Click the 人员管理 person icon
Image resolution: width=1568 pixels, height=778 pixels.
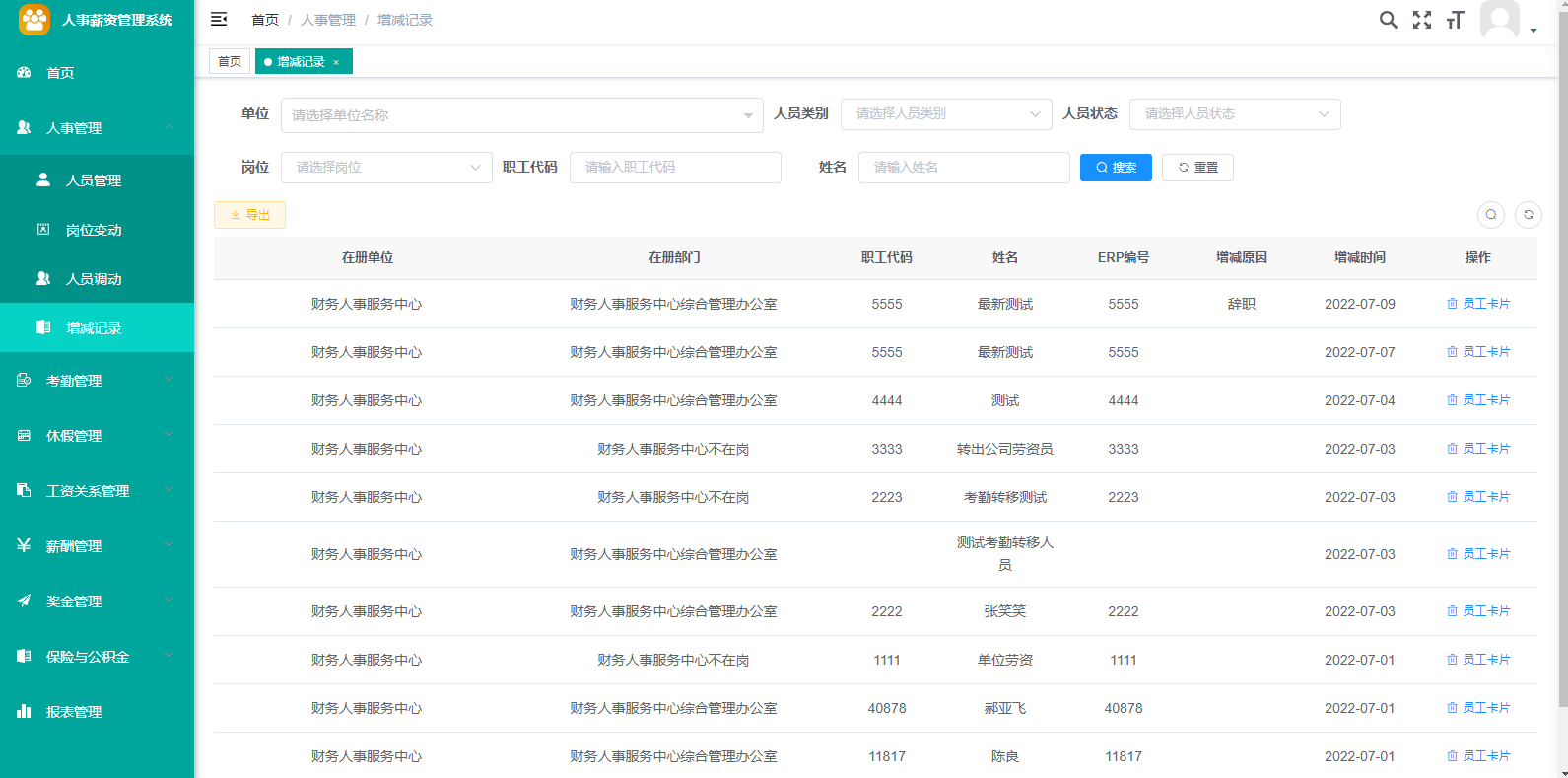[x=43, y=180]
